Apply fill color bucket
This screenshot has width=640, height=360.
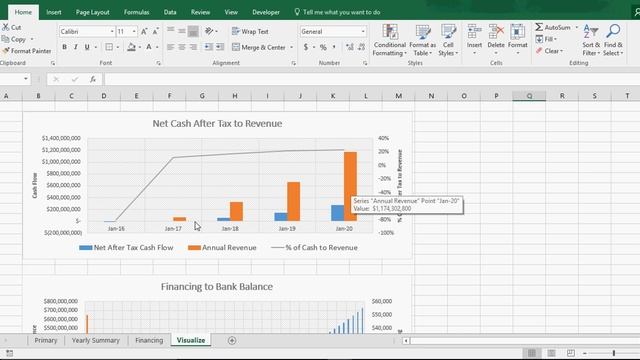[x=131, y=47]
